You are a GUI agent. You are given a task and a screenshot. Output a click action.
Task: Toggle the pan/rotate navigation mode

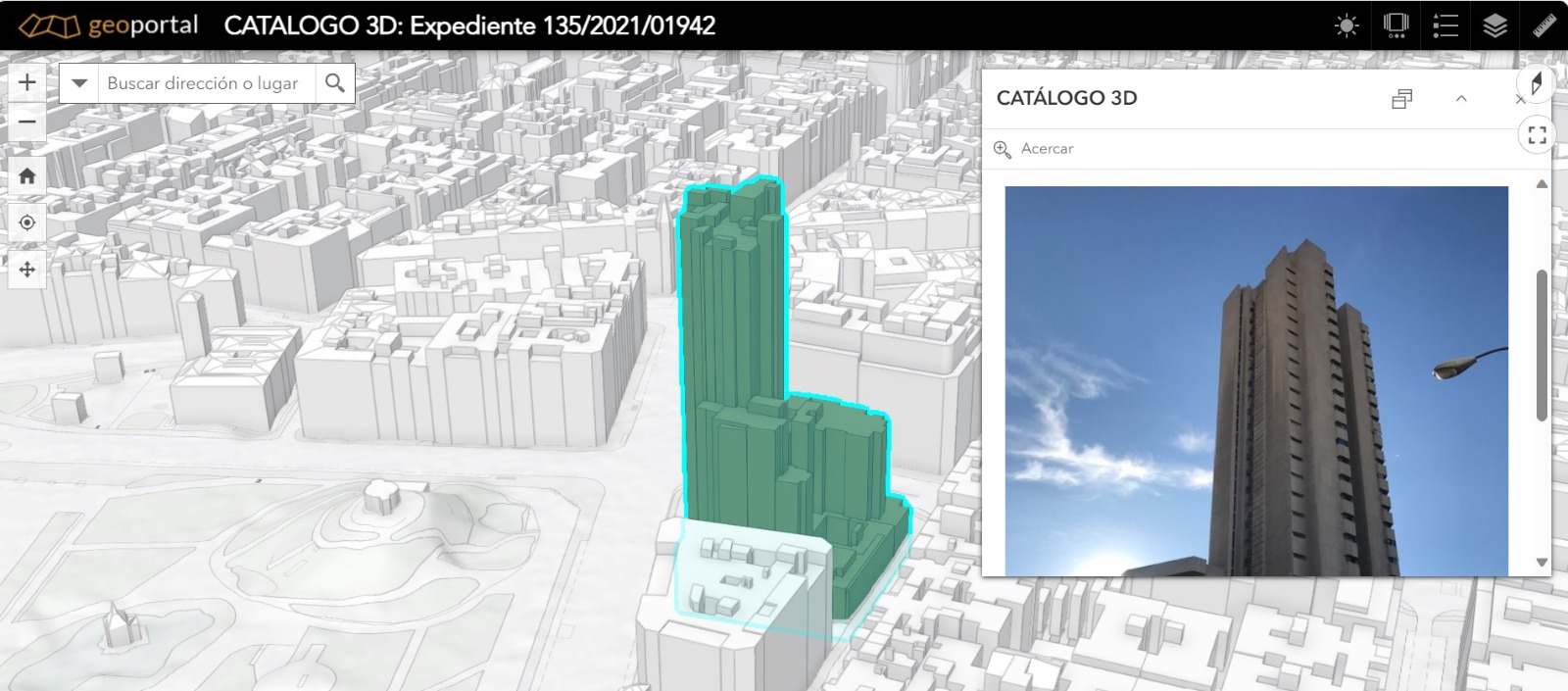27,270
